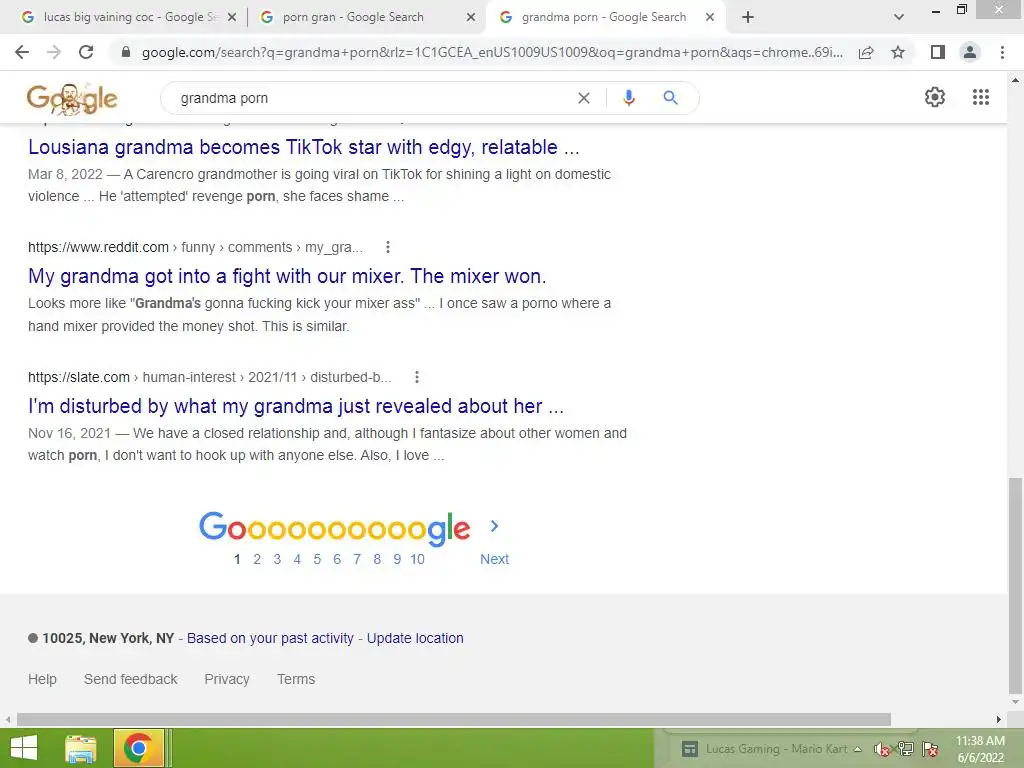Screen dimensions: 1024x768
Task: Open the 'My grandma got into a fight' result
Action: point(287,276)
